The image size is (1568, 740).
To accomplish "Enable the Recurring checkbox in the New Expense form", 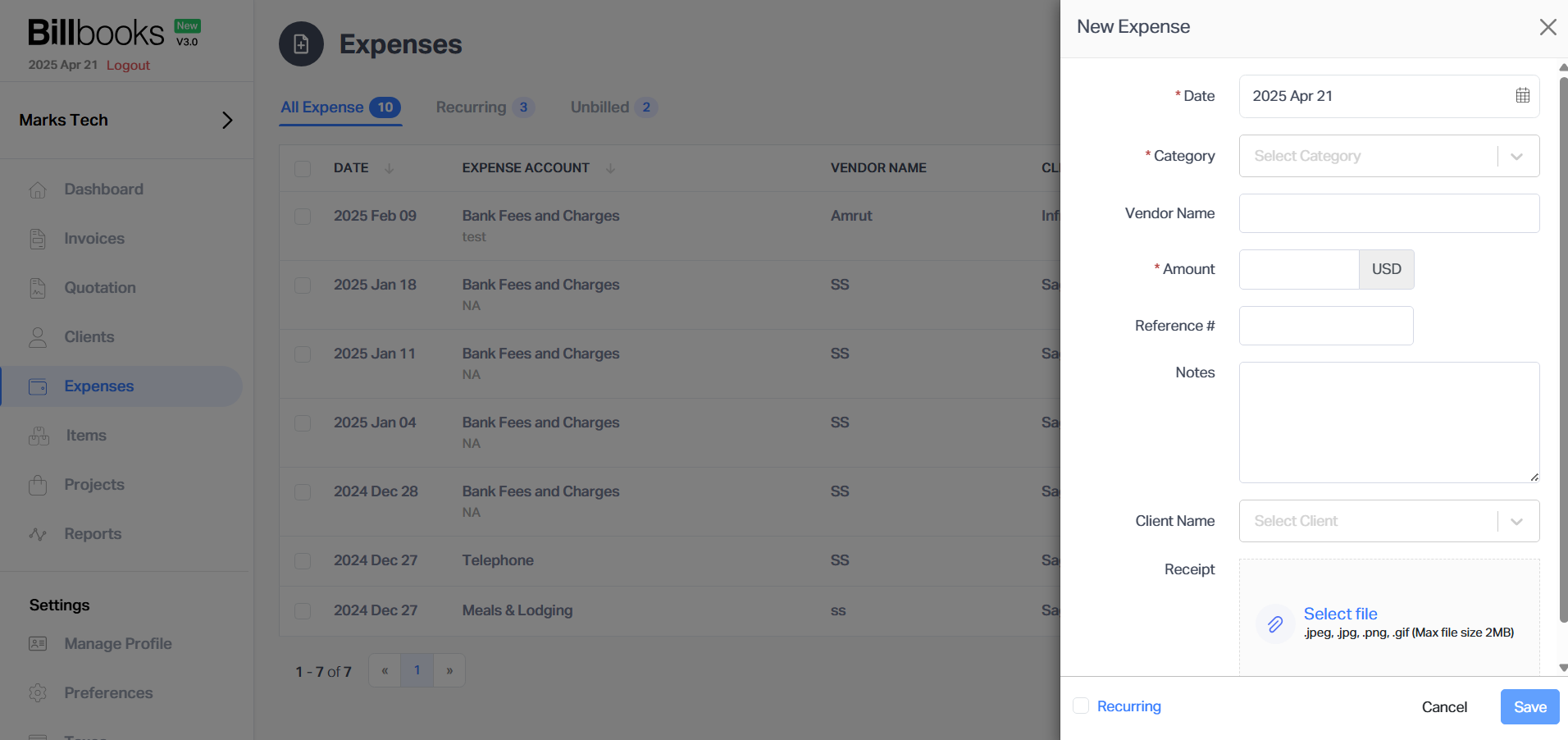I will [1080, 706].
